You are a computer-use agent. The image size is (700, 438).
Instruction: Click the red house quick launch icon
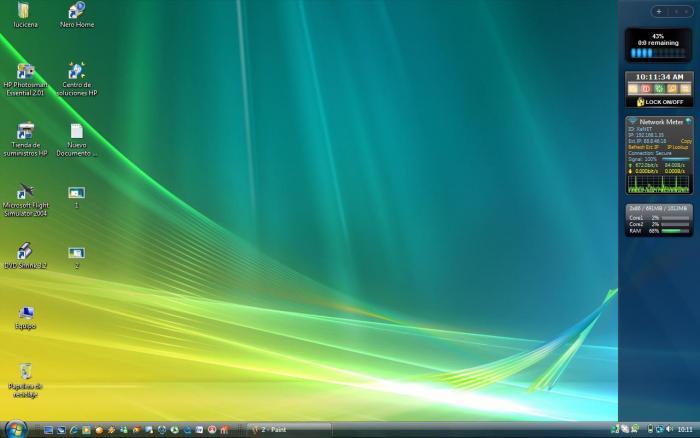tap(225, 430)
